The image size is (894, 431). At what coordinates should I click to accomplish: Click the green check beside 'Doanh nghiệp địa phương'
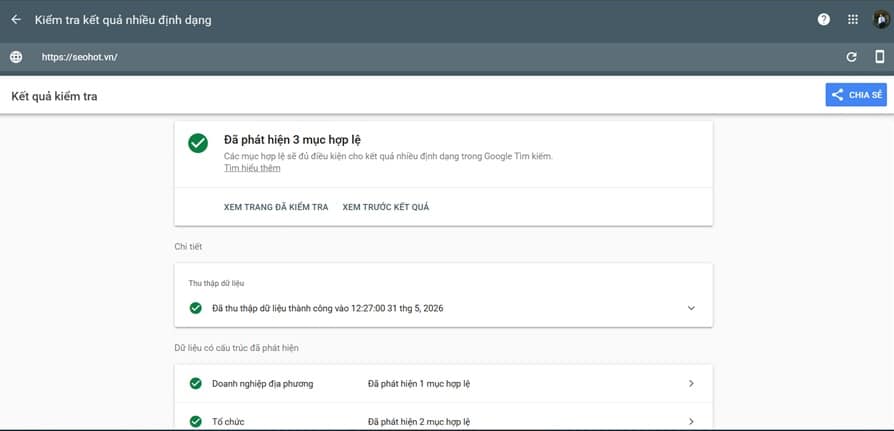tap(196, 384)
